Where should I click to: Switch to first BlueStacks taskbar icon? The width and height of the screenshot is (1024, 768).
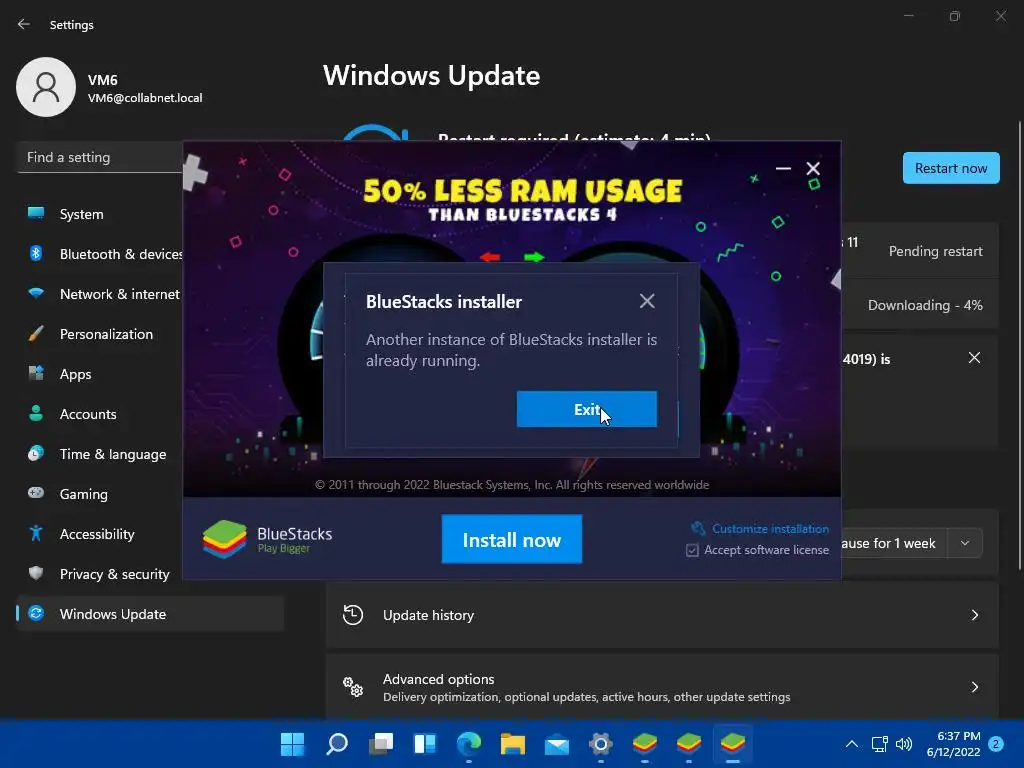click(645, 743)
